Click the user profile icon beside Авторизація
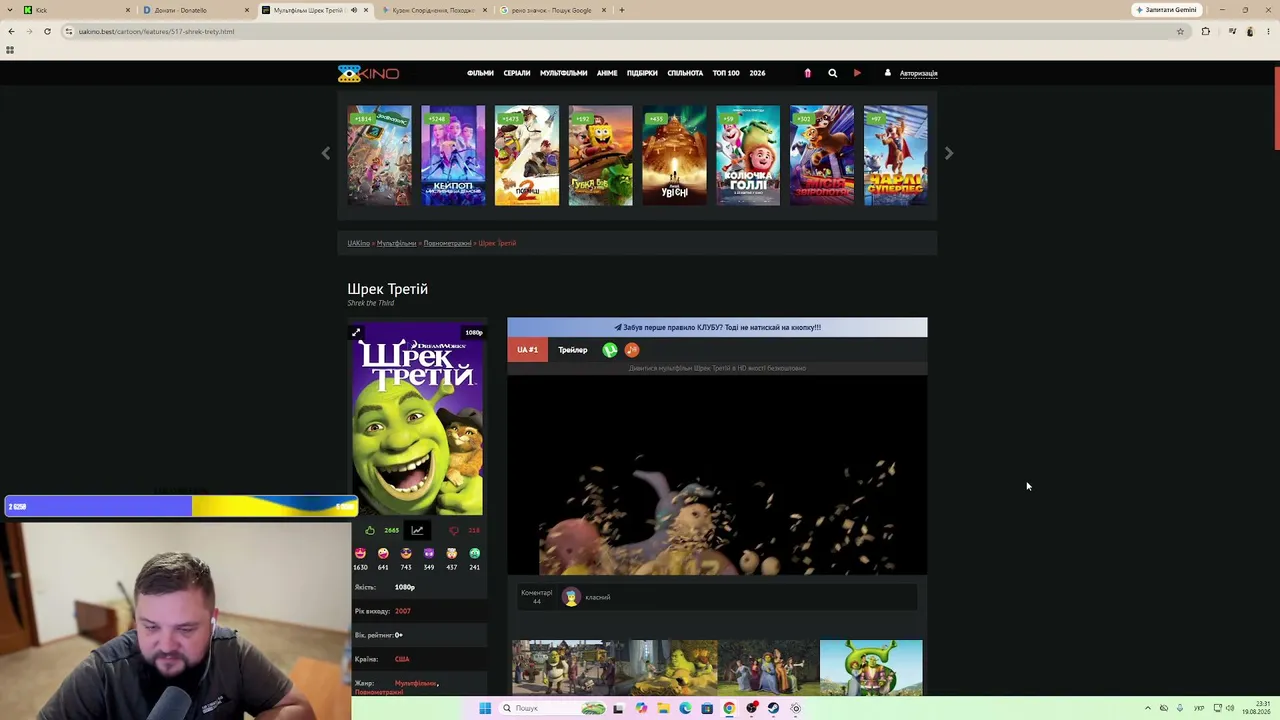This screenshot has width=1280, height=720. tap(887, 73)
